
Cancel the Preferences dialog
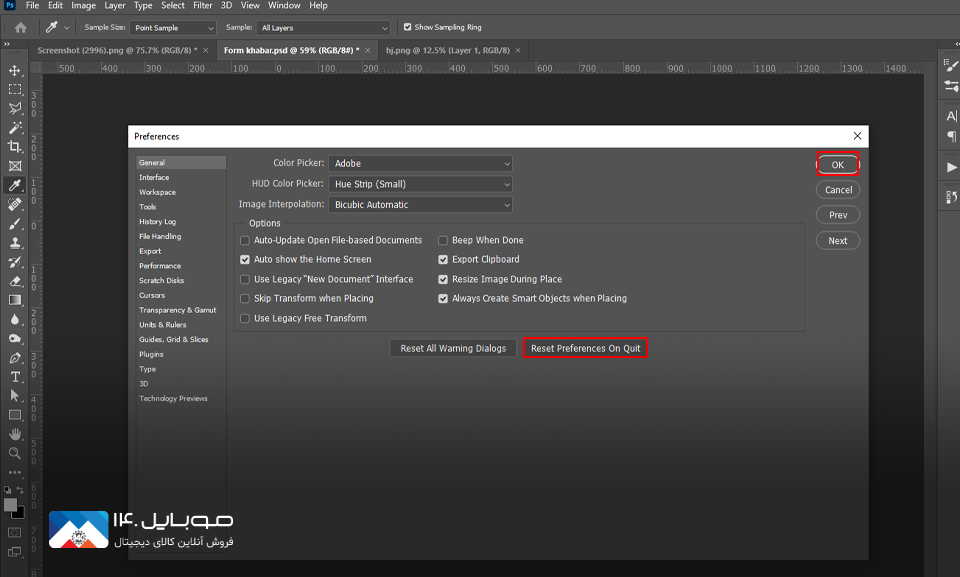pos(838,190)
